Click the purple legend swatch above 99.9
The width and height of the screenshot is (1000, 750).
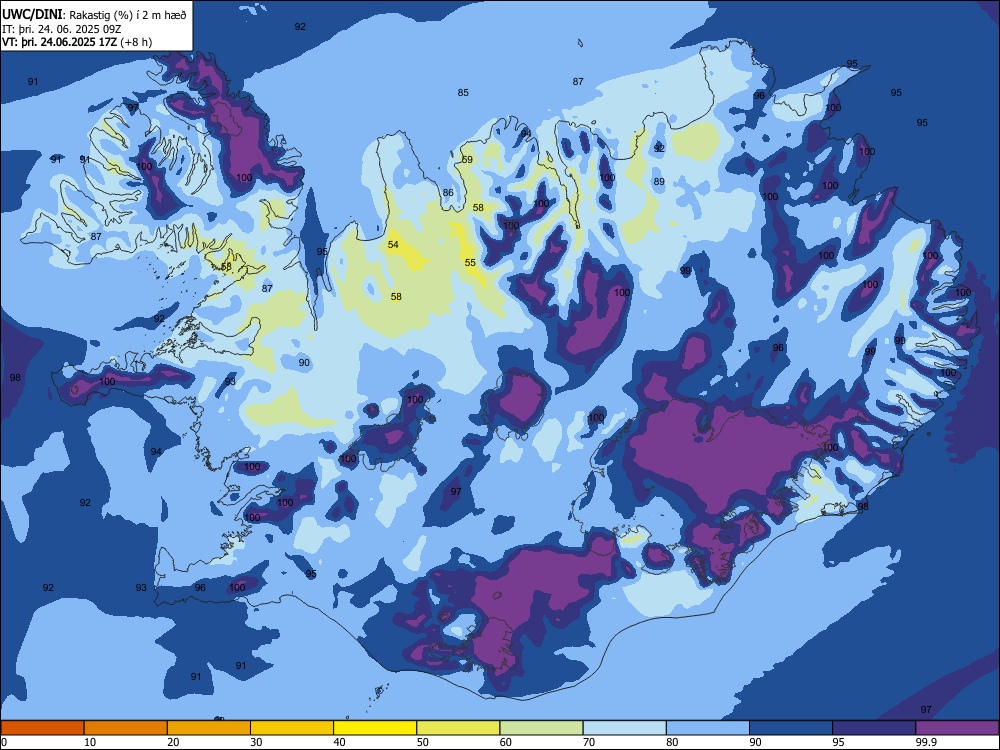tap(957, 728)
